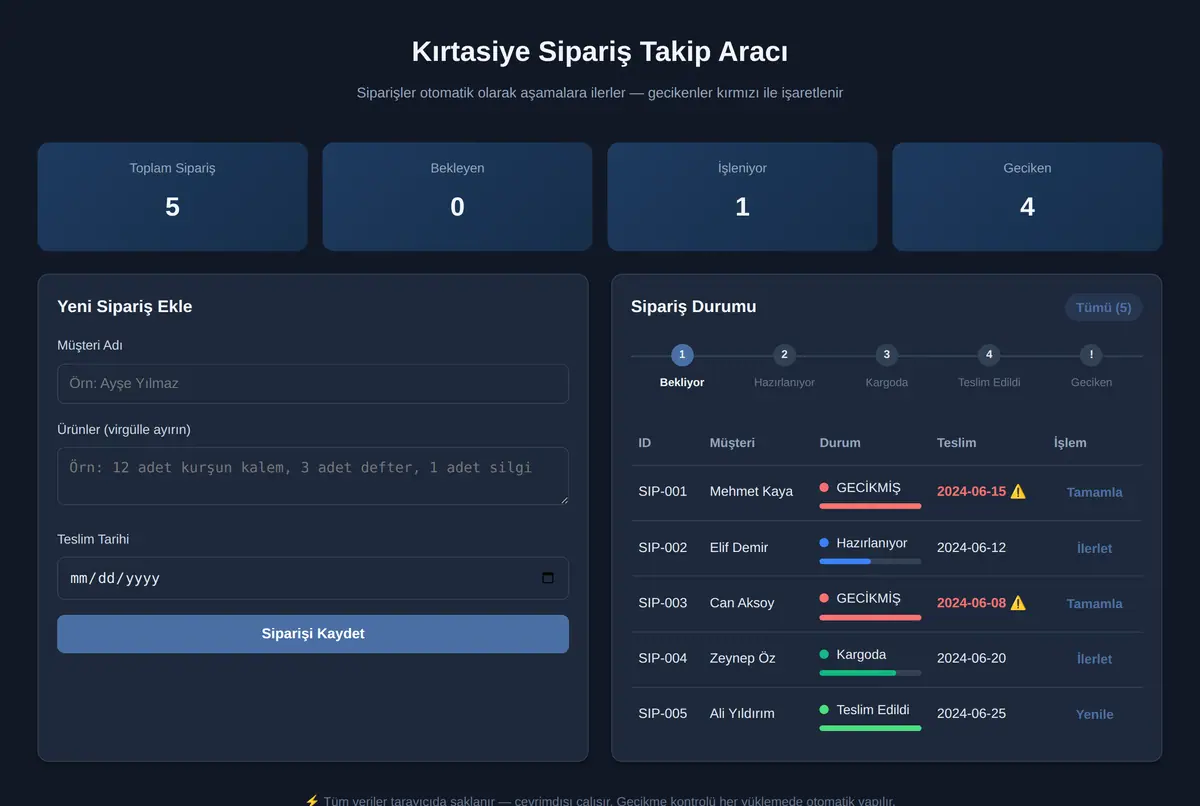Click Tamamla for order SIP-003
The height and width of the screenshot is (806, 1200).
1094,603
